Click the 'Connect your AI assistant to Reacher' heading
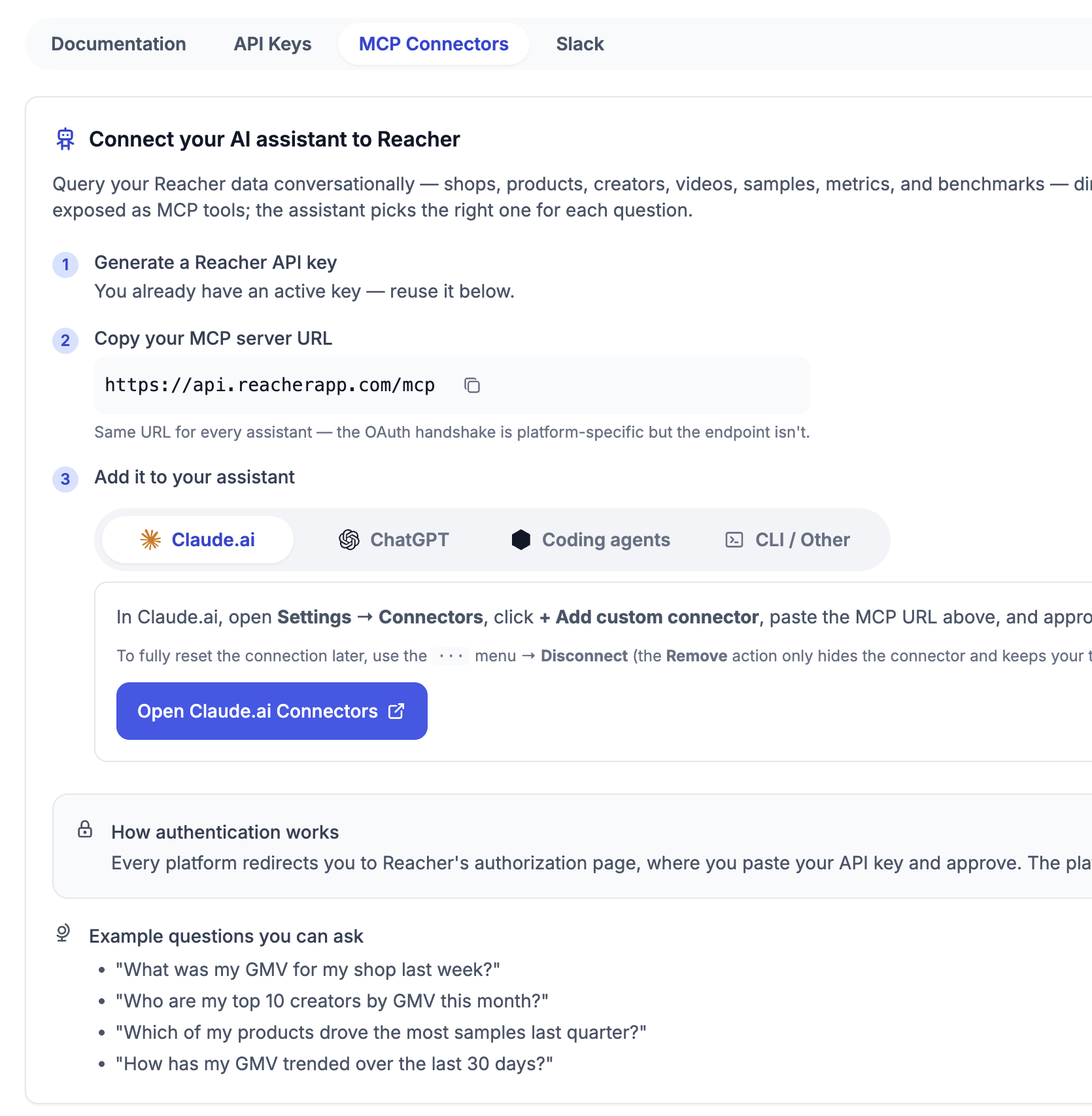Image resolution: width=1092 pixels, height=1116 pixels. click(x=275, y=139)
